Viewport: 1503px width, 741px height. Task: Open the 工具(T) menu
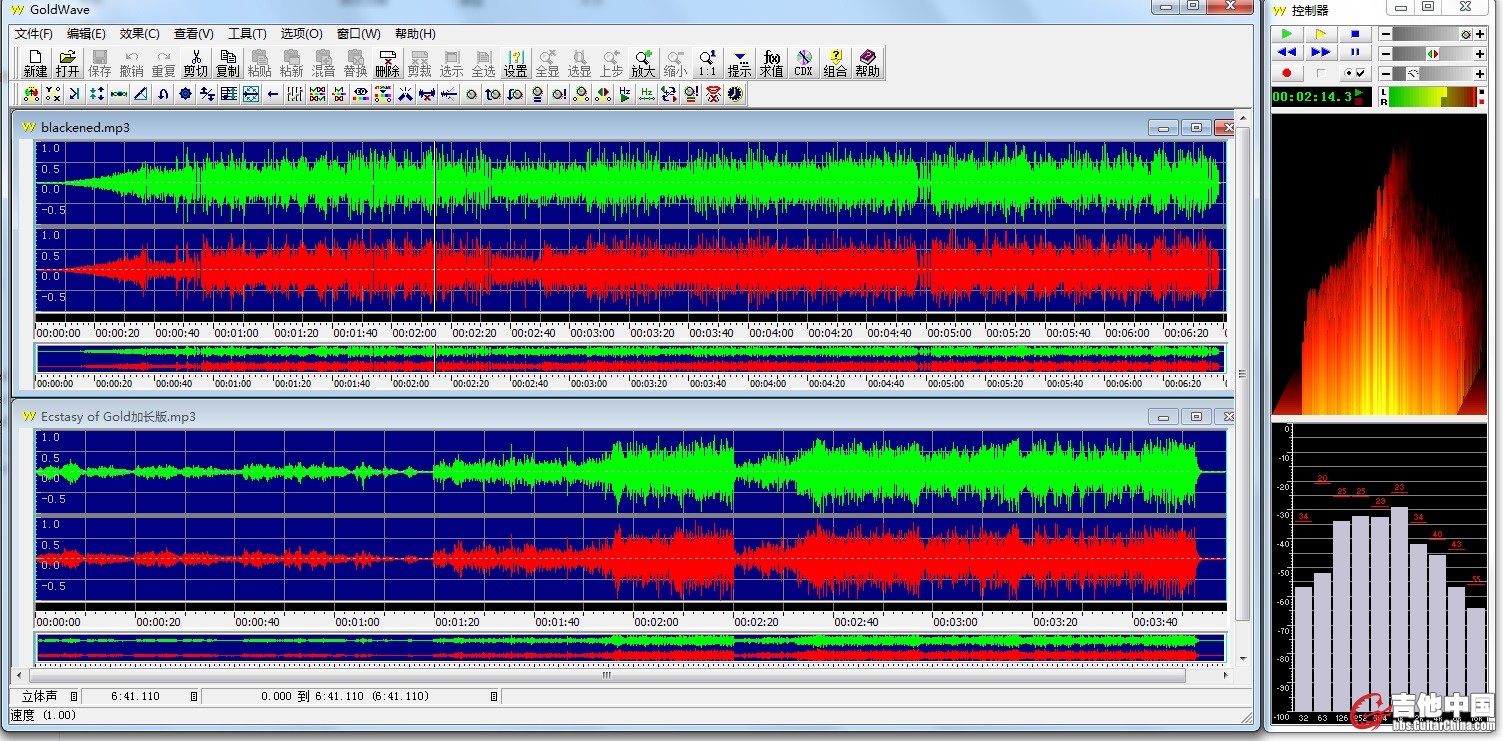[x=247, y=34]
